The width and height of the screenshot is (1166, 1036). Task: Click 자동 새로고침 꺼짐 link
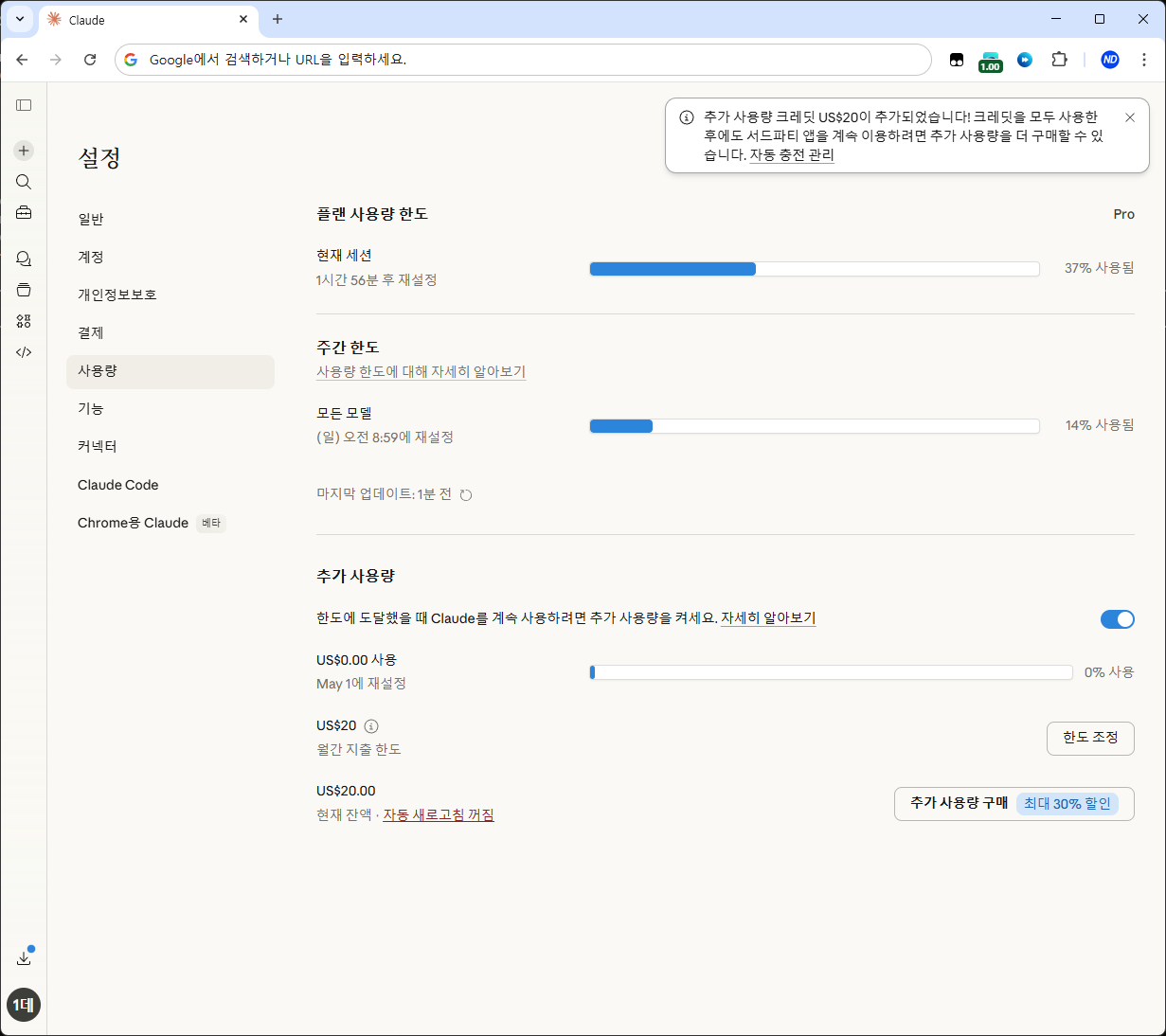[x=439, y=815]
